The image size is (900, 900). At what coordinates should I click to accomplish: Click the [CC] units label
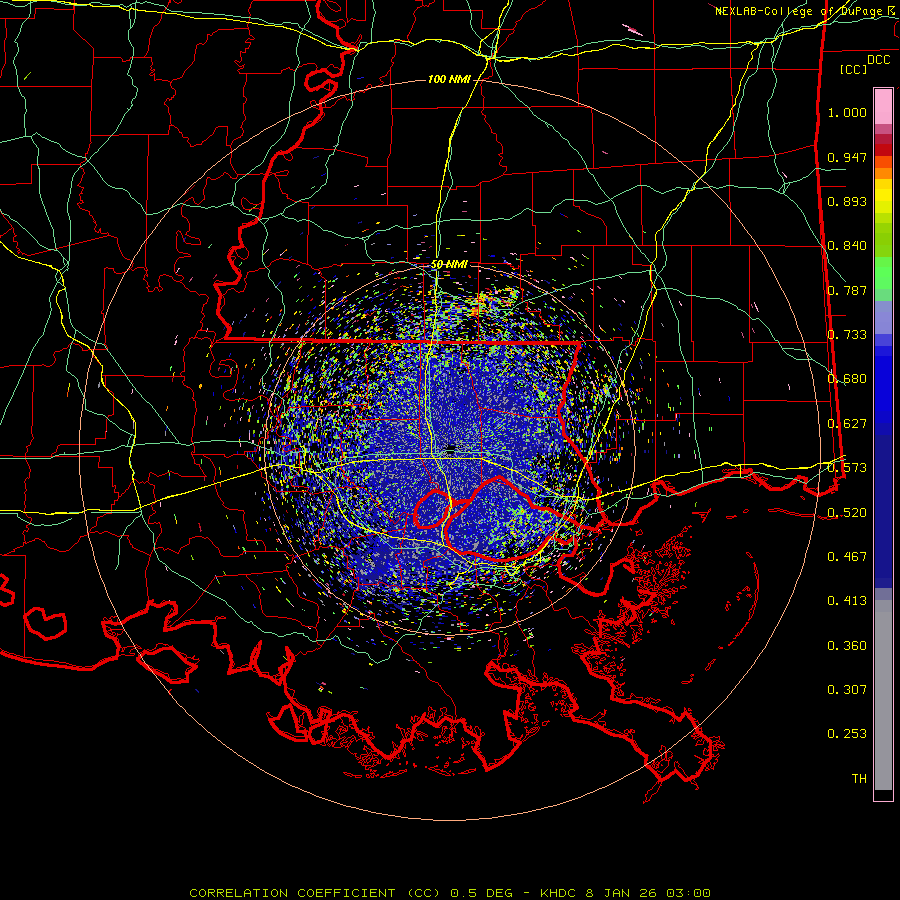click(854, 69)
